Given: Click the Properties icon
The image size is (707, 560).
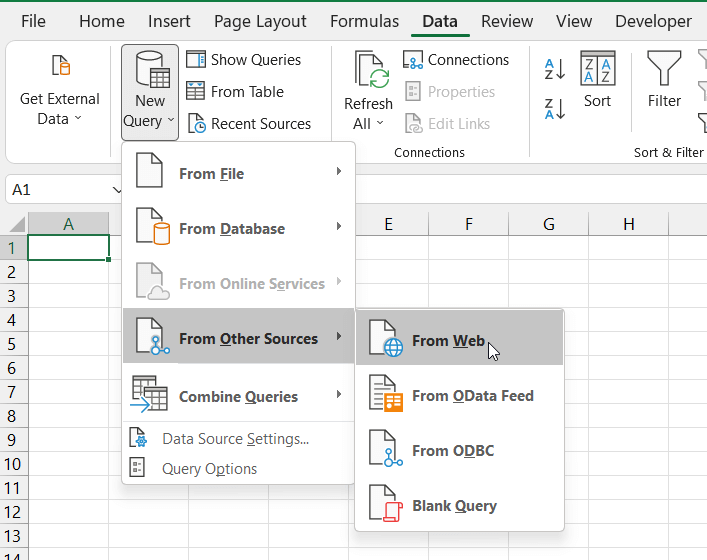Looking at the screenshot, I should coord(413,91).
